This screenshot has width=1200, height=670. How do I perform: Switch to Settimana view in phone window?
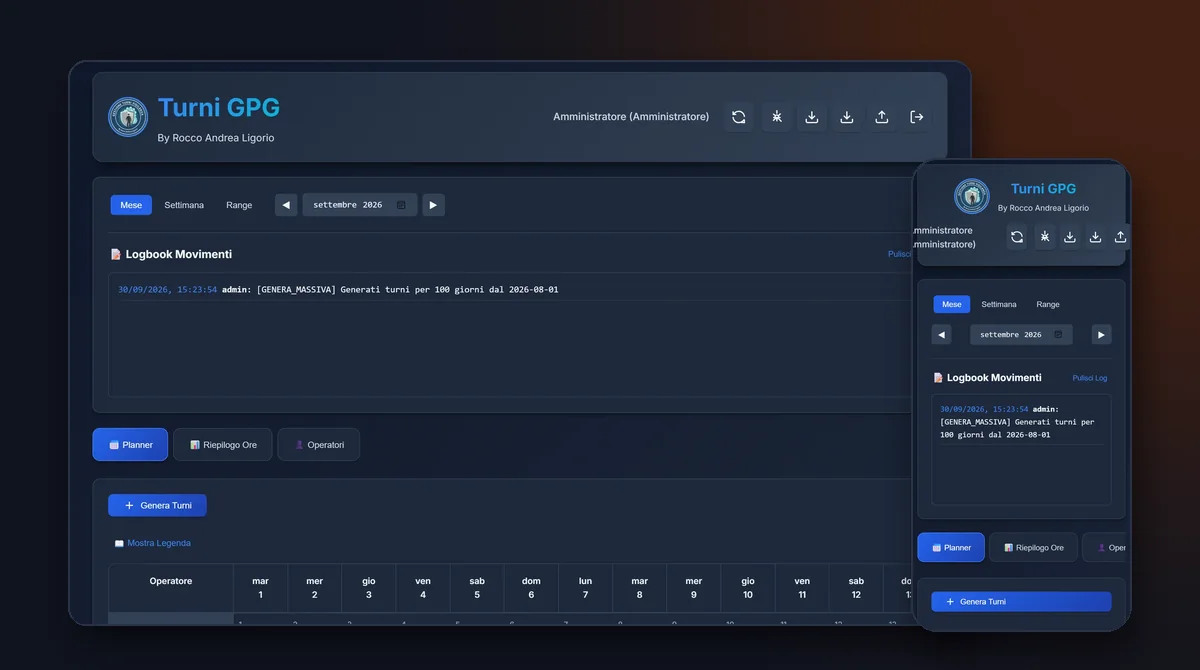[999, 304]
